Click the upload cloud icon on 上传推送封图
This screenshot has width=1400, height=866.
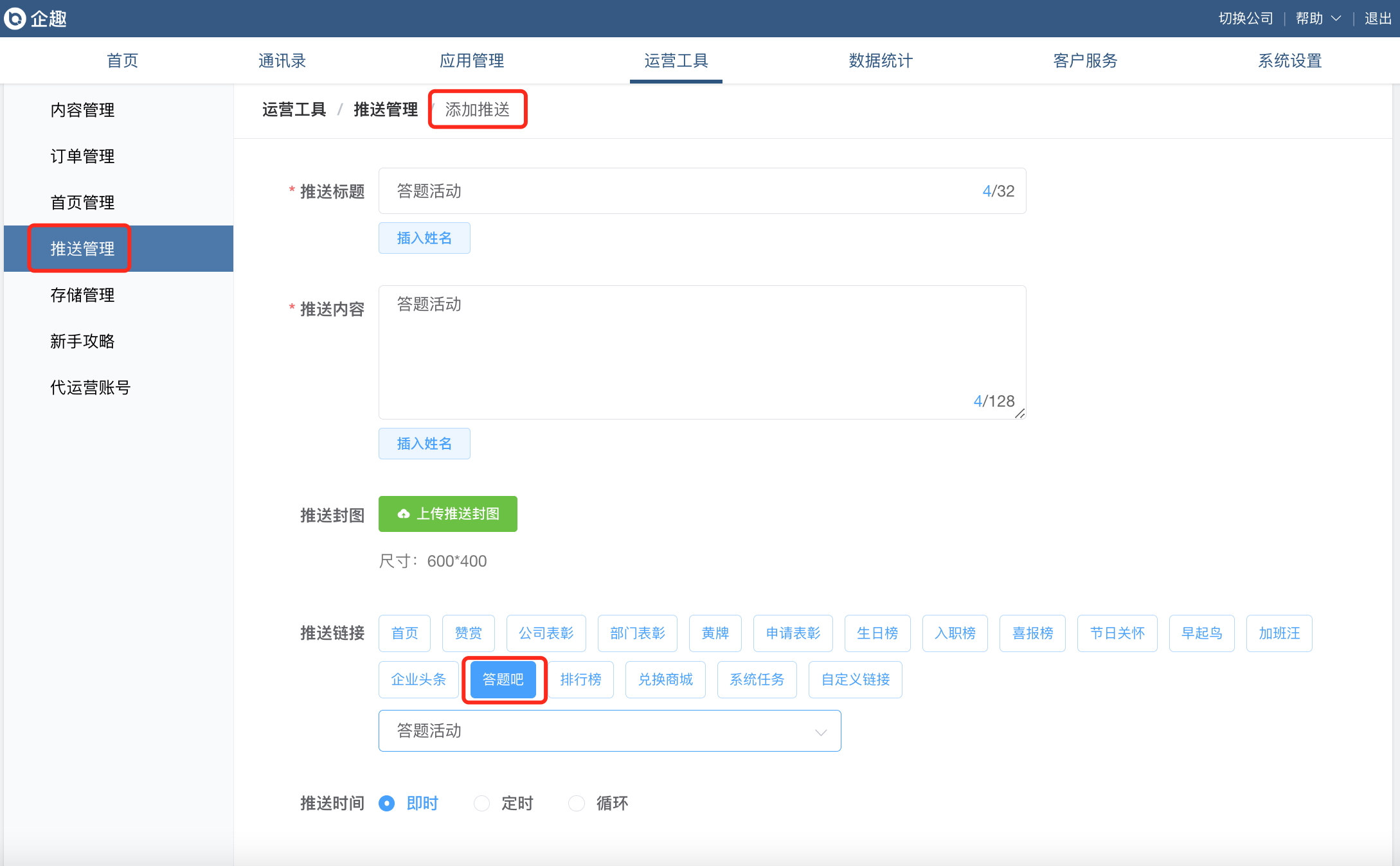coord(404,514)
